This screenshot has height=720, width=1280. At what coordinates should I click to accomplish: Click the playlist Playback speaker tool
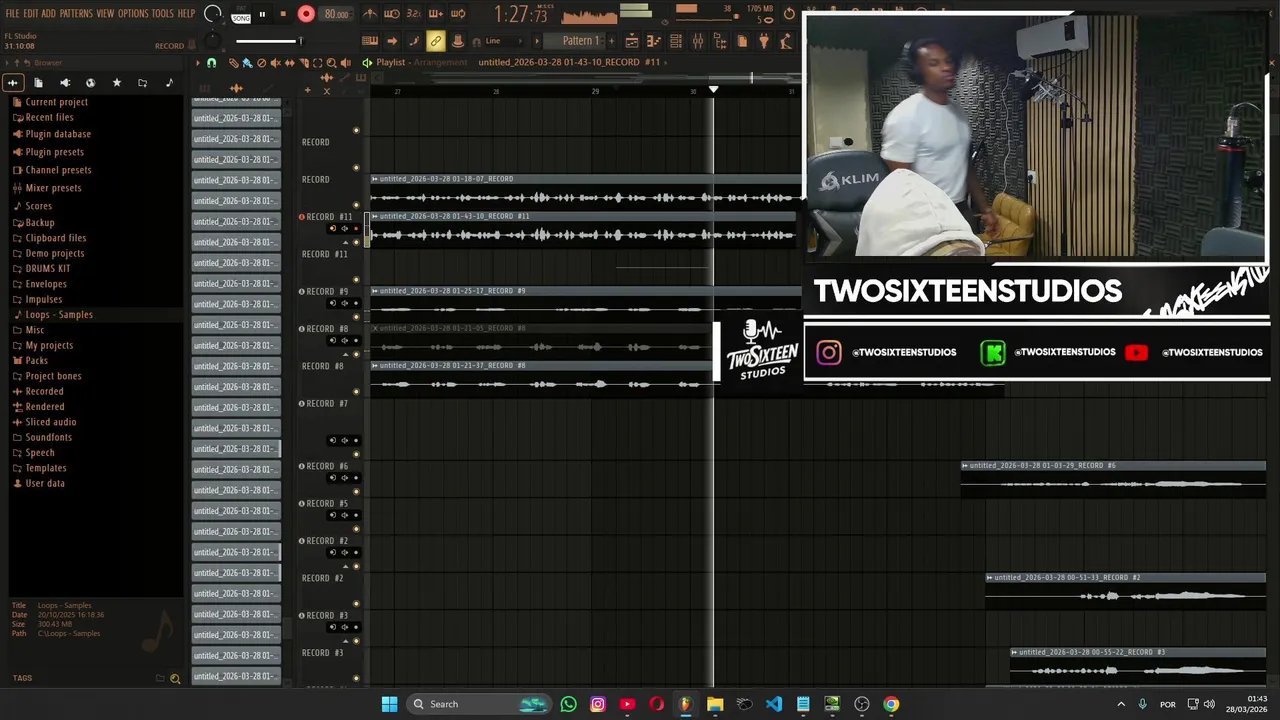[346, 62]
